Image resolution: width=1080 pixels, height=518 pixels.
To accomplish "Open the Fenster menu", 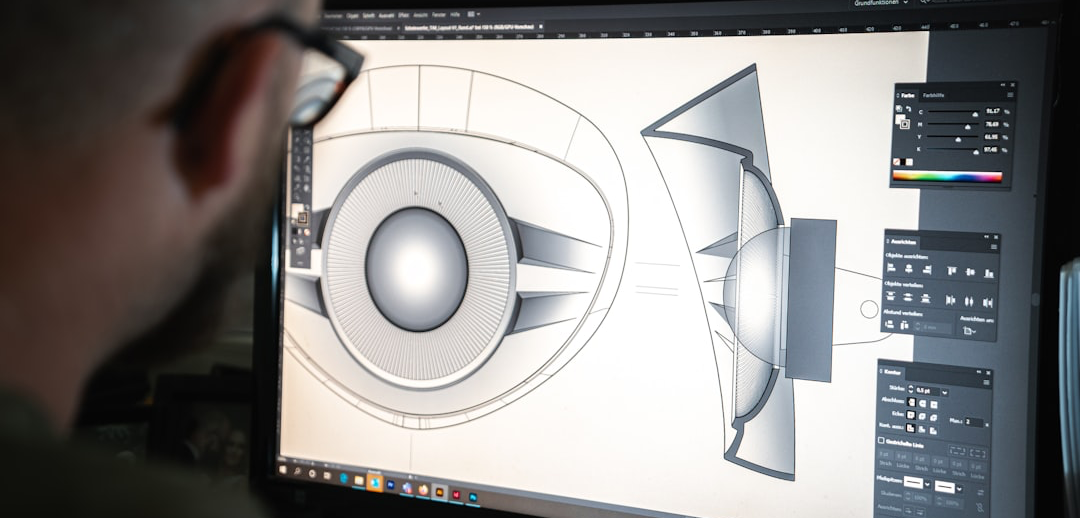I will tap(439, 14).
